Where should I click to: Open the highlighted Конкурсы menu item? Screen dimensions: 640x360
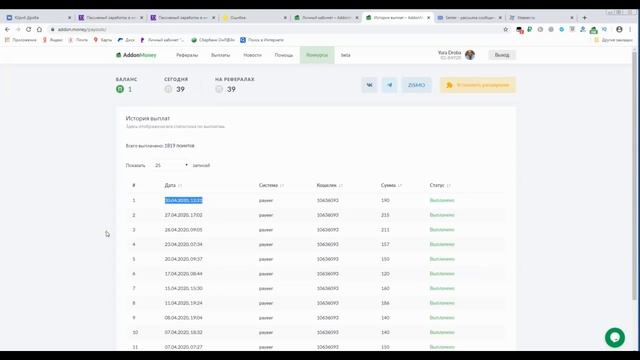[x=317, y=55]
